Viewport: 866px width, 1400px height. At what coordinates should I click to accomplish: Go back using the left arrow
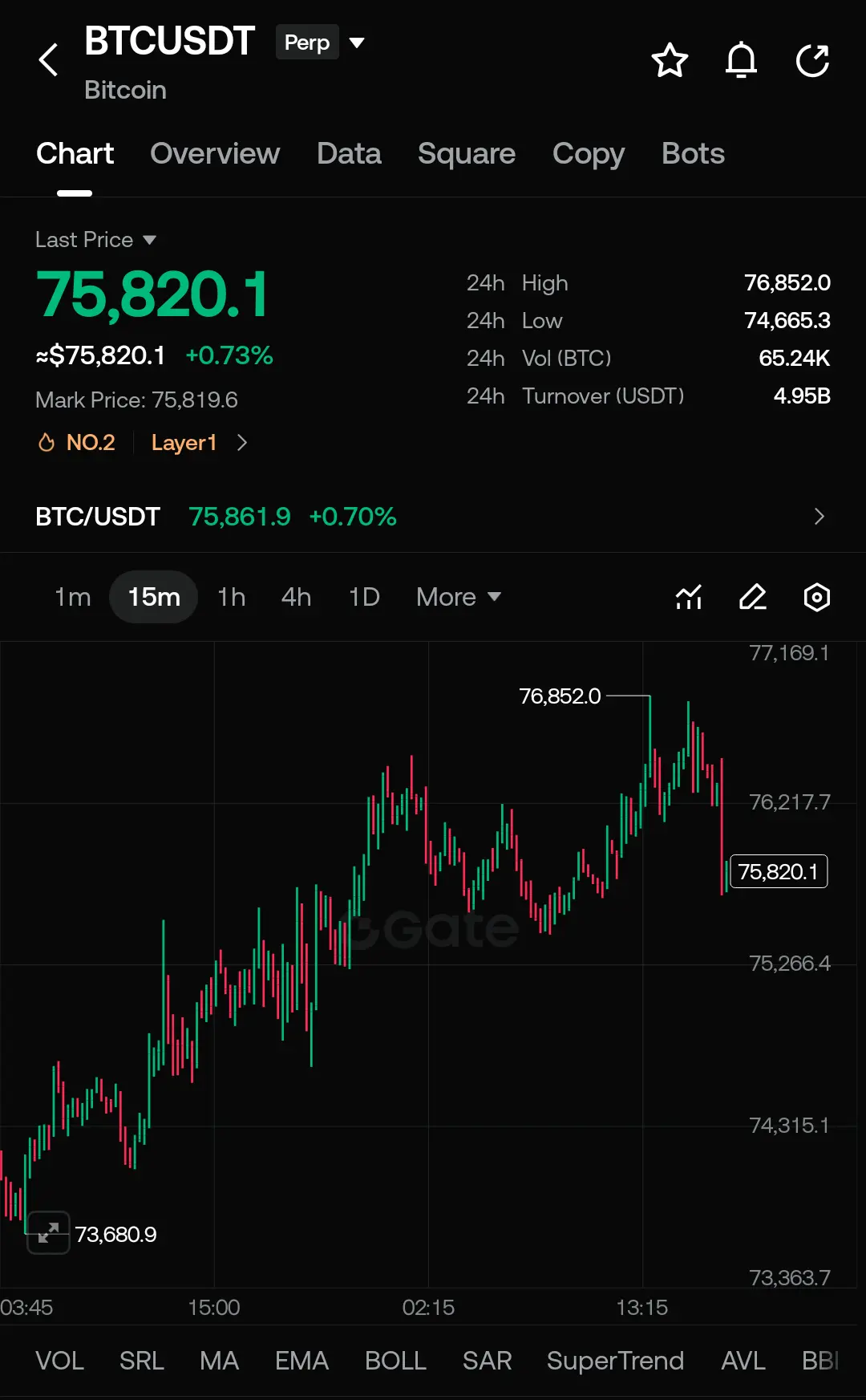(48, 60)
